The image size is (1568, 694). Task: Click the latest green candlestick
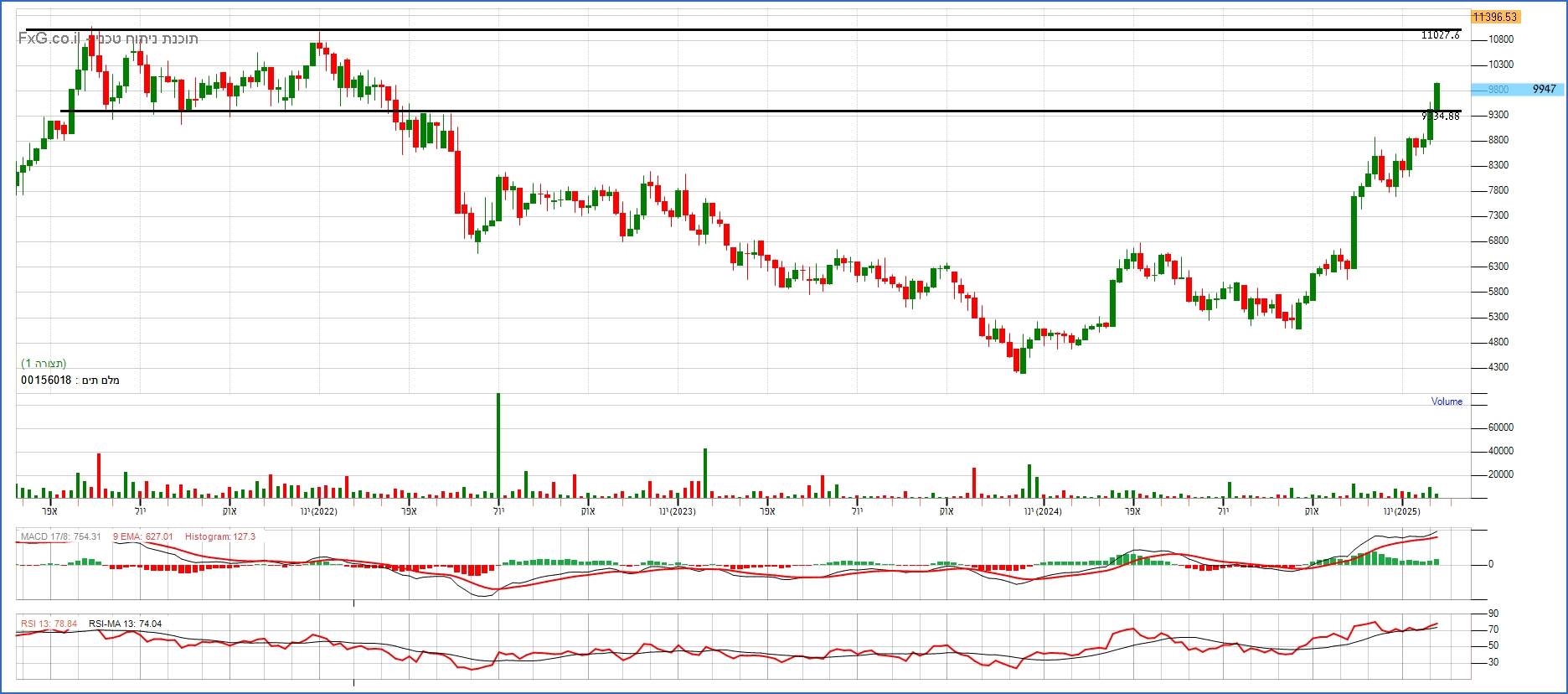1436,97
